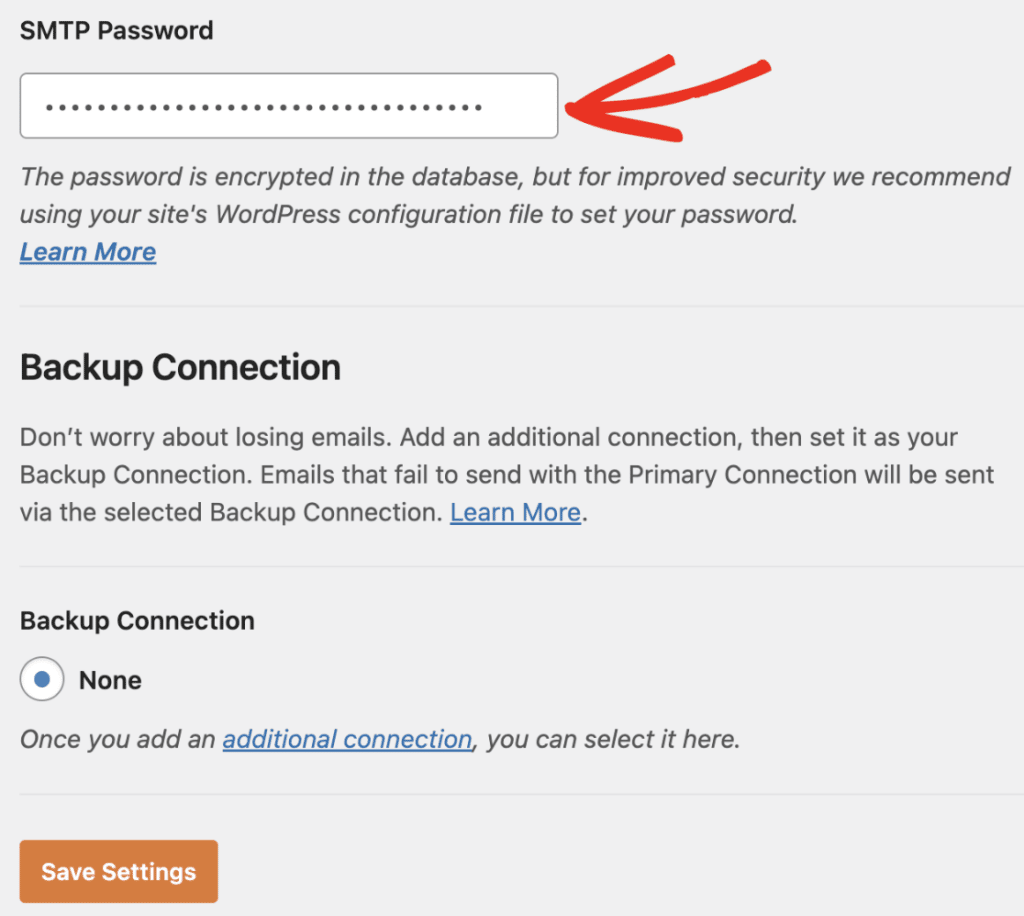
Task: Click Learn More in the Backup Connection description
Action: 515,512
